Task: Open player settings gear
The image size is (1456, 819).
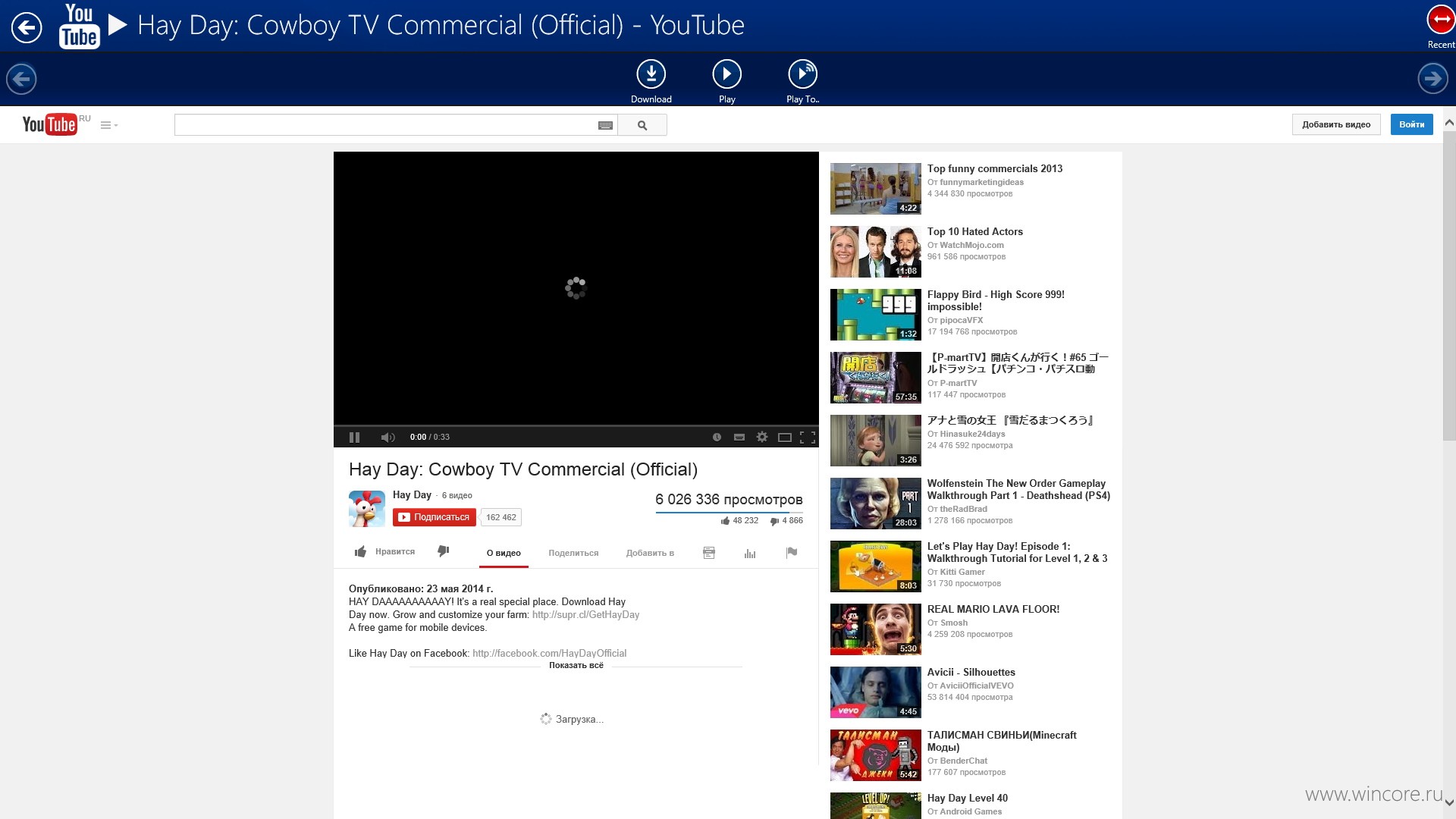Action: tap(762, 437)
